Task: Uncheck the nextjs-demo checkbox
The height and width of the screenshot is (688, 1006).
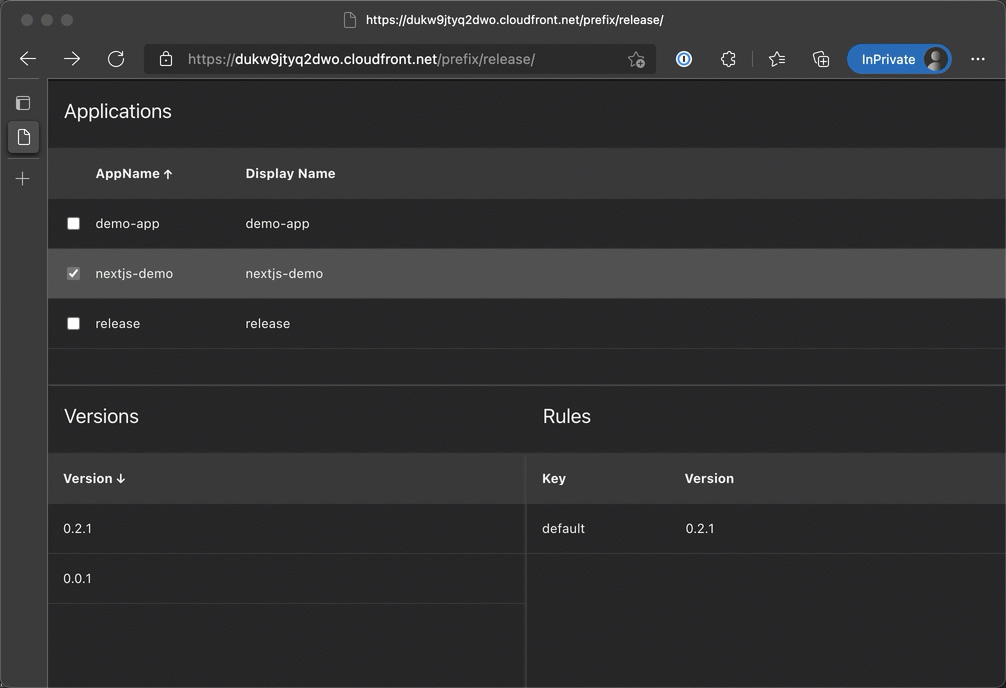Action: pos(73,273)
